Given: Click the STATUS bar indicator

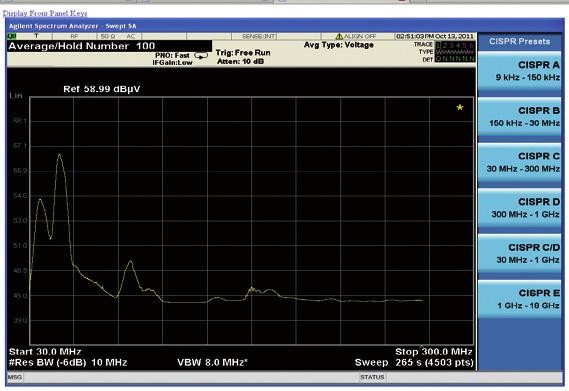Looking at the screenshot, I should (372, 377).
